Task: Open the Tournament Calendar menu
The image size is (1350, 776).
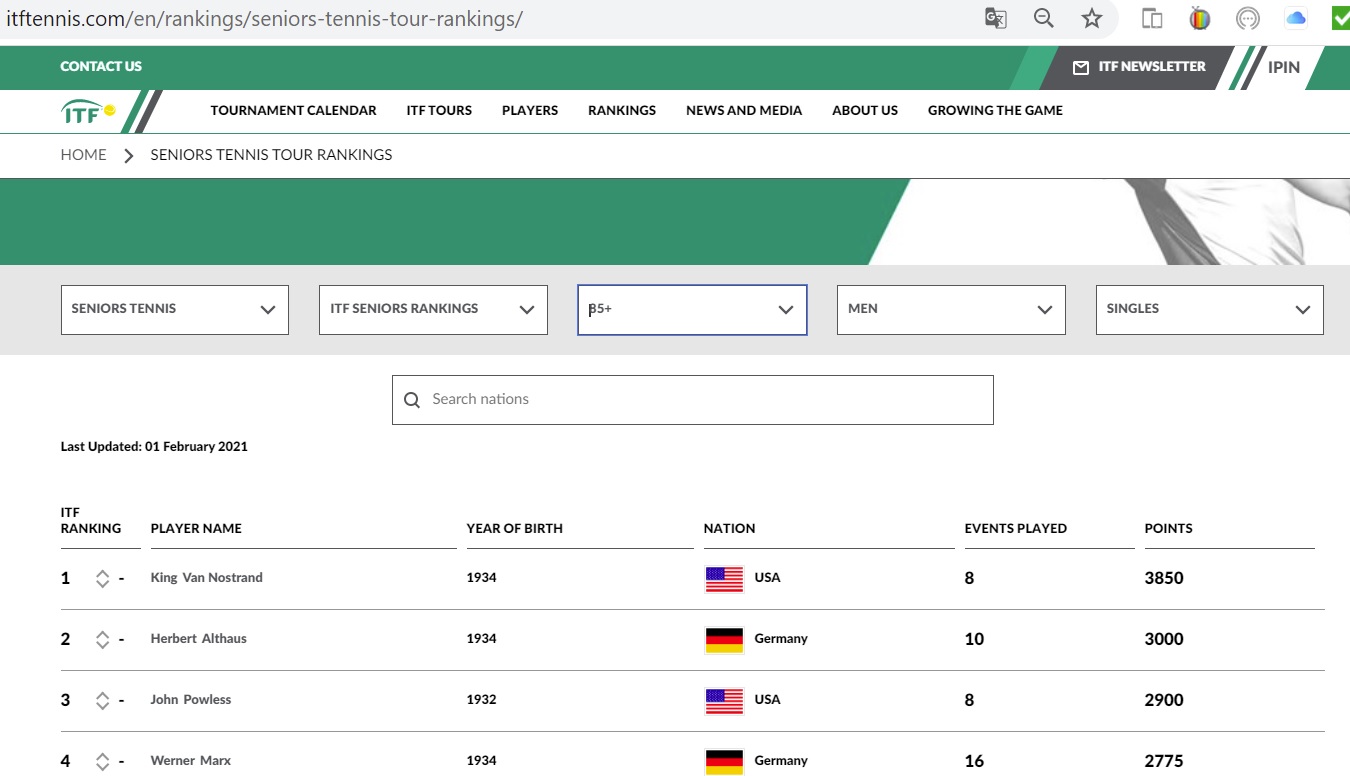Action: [x=293, y=111]
